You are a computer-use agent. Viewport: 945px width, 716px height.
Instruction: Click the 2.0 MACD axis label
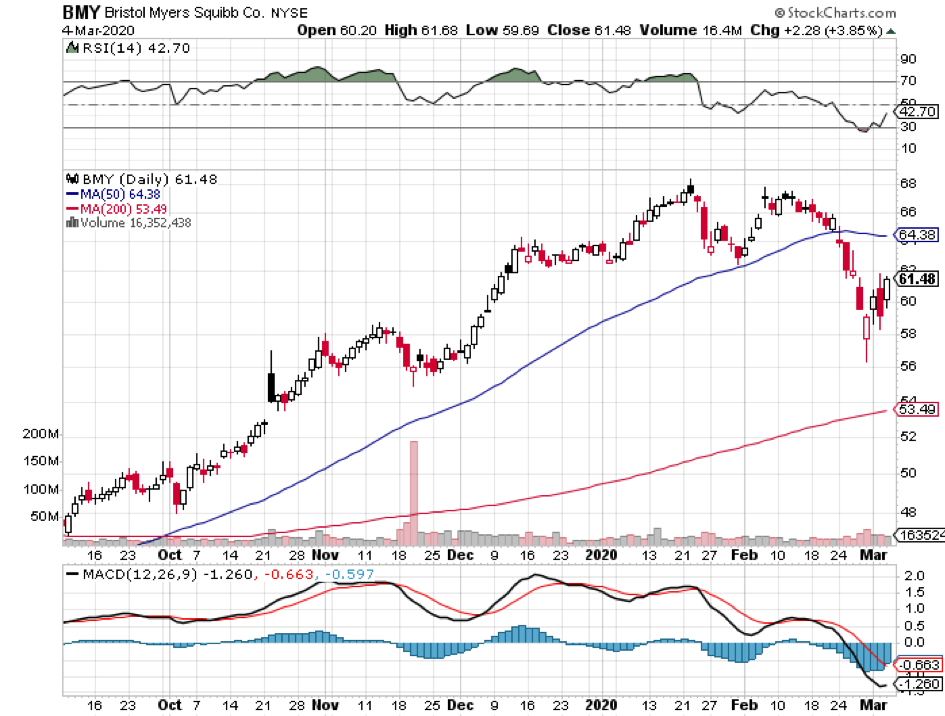tap(915, 576)
